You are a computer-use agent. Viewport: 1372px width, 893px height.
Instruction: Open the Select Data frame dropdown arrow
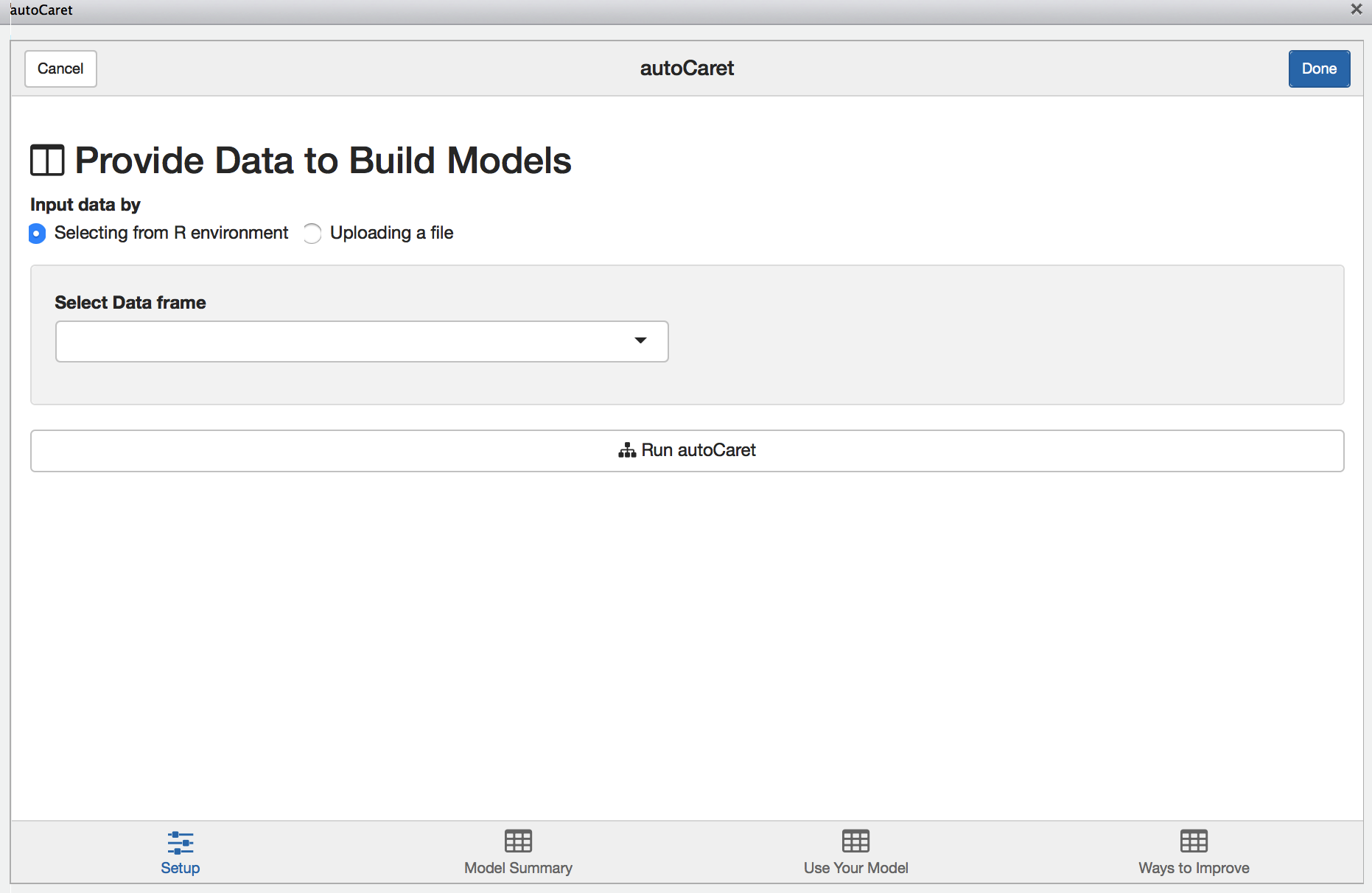tap(640, 340)
